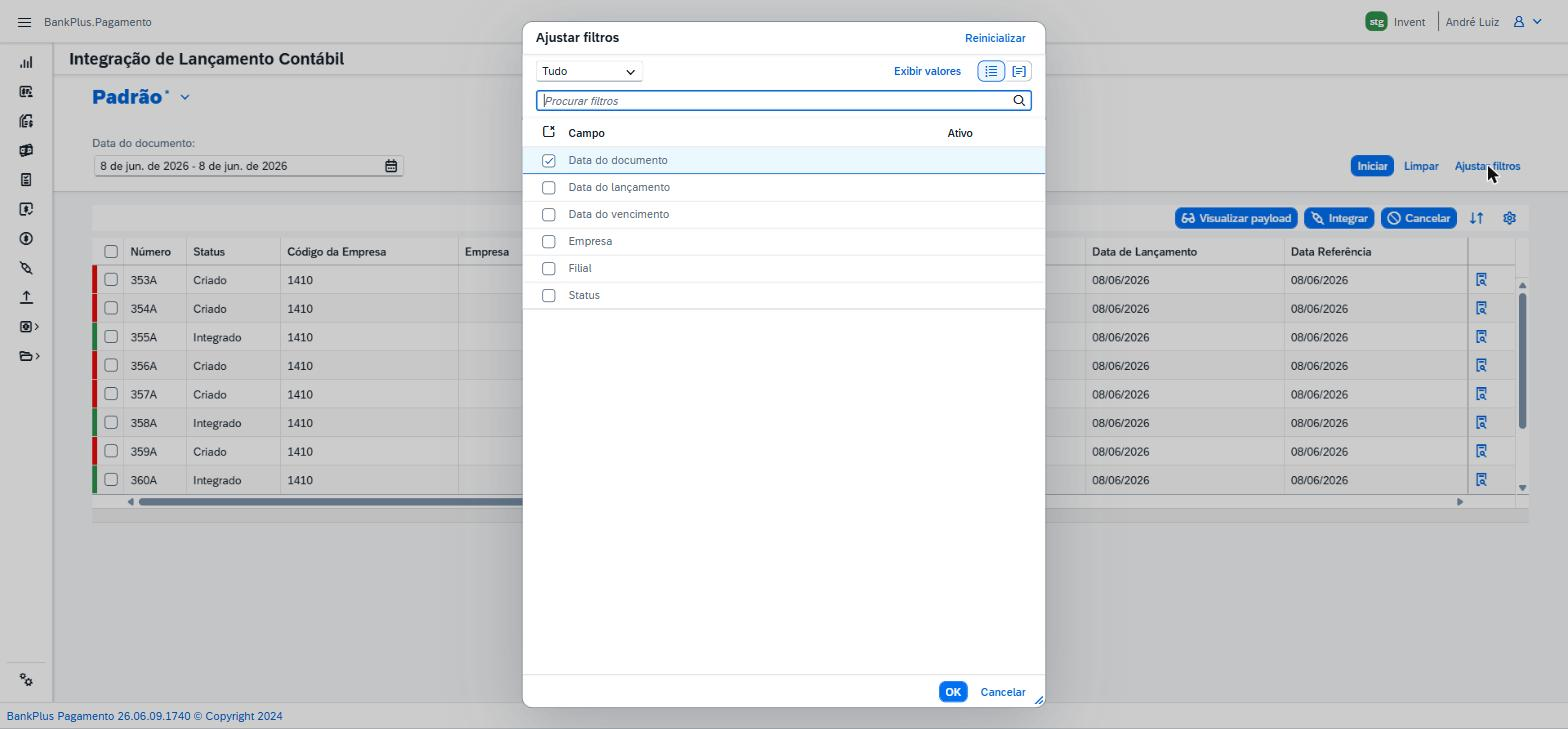This screenshot has height=729, width=1568.
Task: Open the calendar picker for Data do documento
Action: pyautogui.click(x=391, y=166)
